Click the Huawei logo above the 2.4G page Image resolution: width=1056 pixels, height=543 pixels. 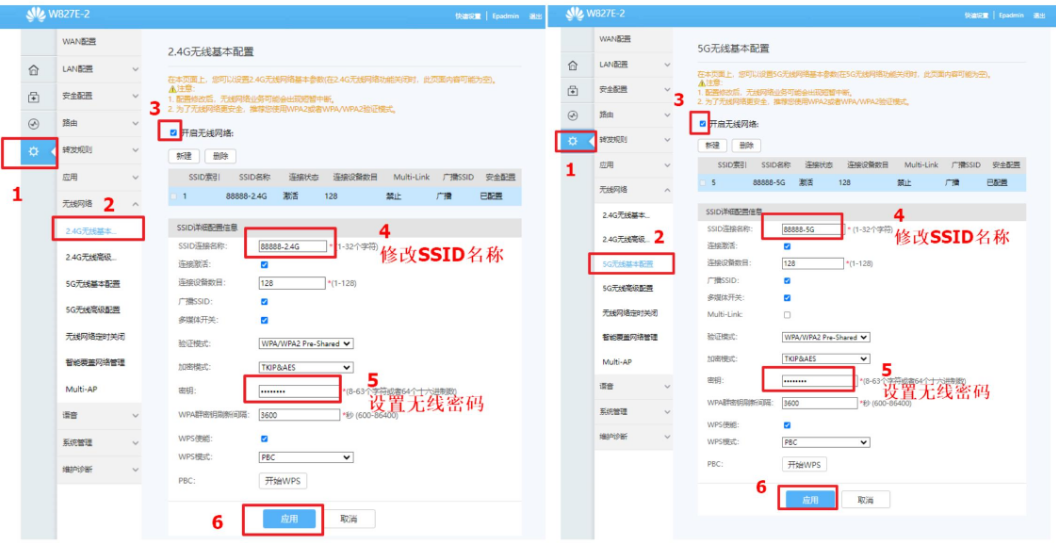pos(38,13)
